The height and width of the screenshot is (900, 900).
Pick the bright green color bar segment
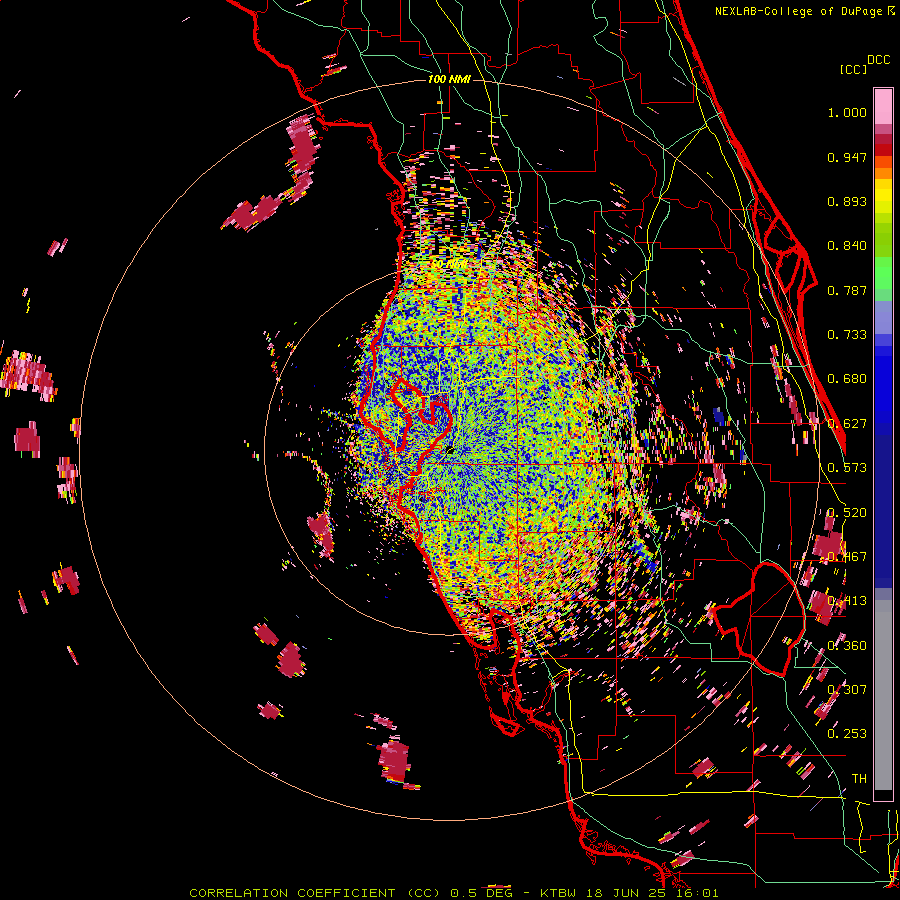[x=883, y=273]
